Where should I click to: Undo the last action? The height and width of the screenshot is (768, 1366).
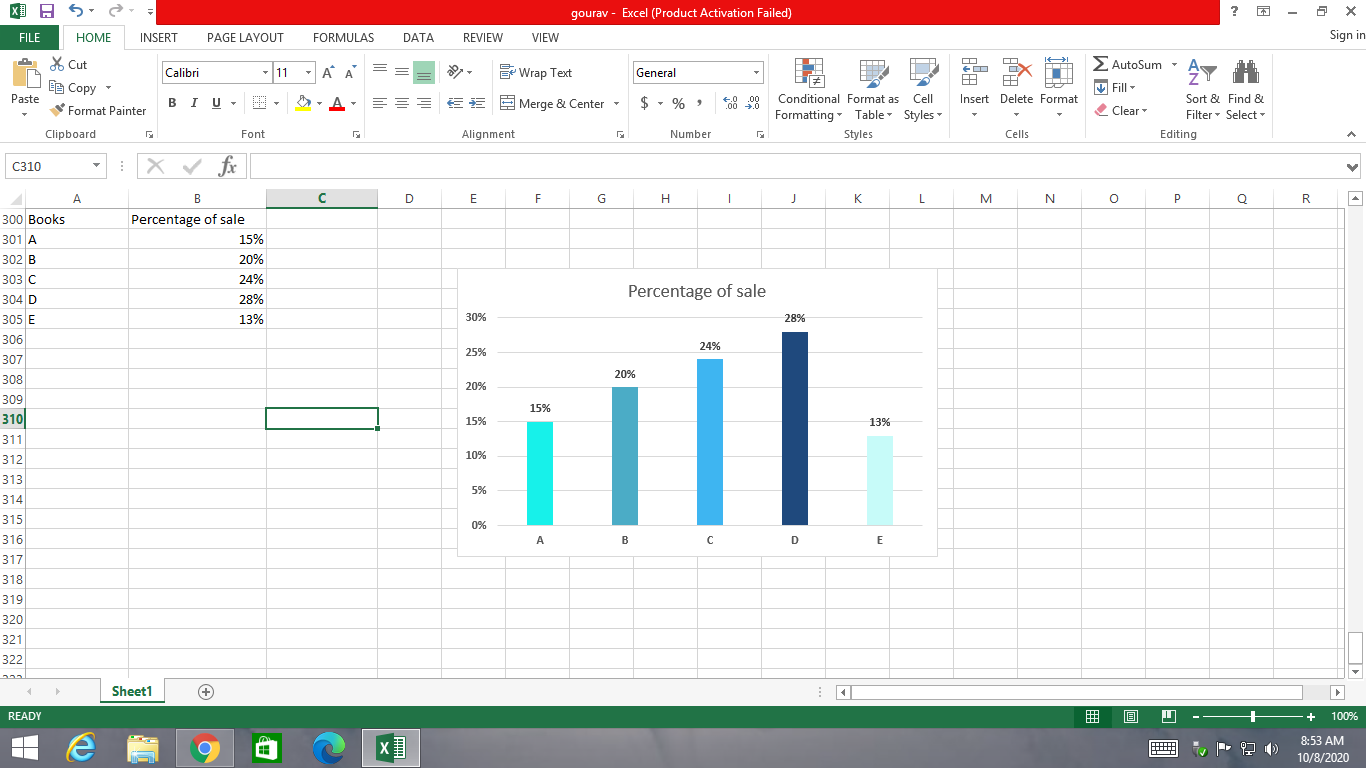(x=76, y=12)
